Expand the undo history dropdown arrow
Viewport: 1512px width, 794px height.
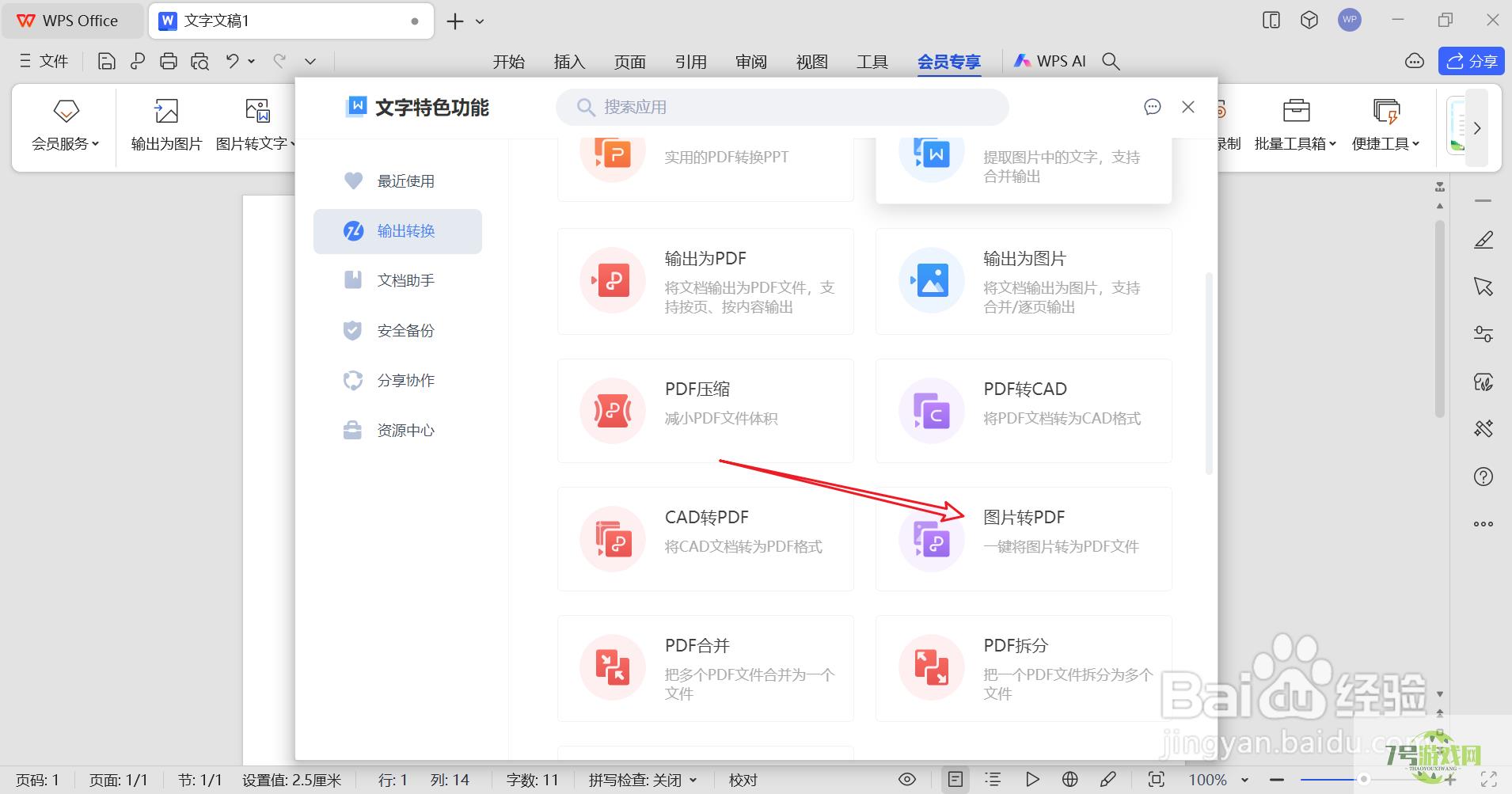pyautogui.click(x=252, y=61)
